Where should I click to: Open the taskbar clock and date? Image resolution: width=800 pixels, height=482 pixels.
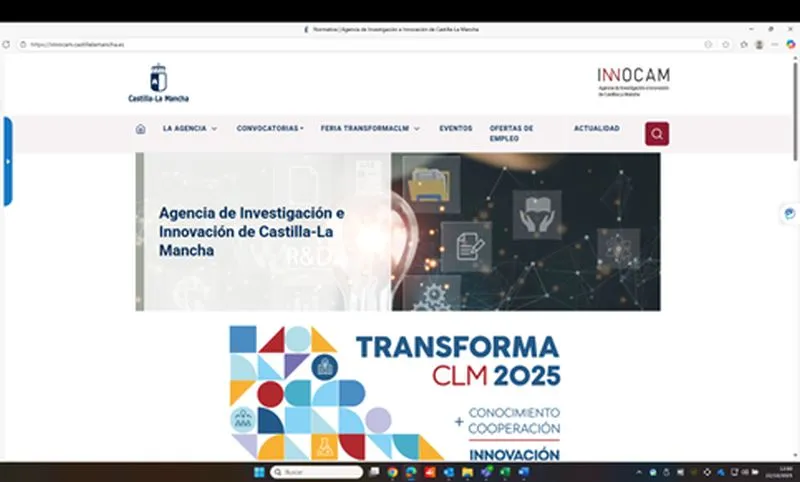coord(779,472)
